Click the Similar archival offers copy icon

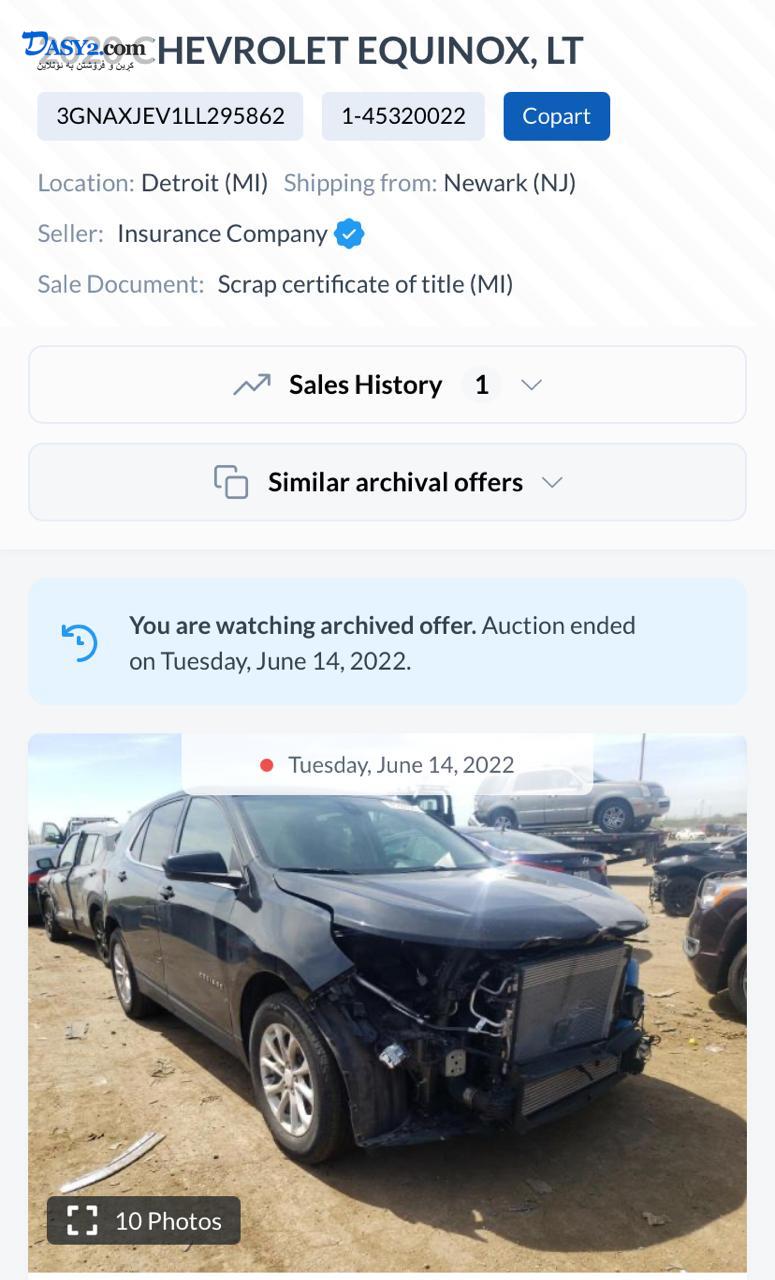(231, 482)
